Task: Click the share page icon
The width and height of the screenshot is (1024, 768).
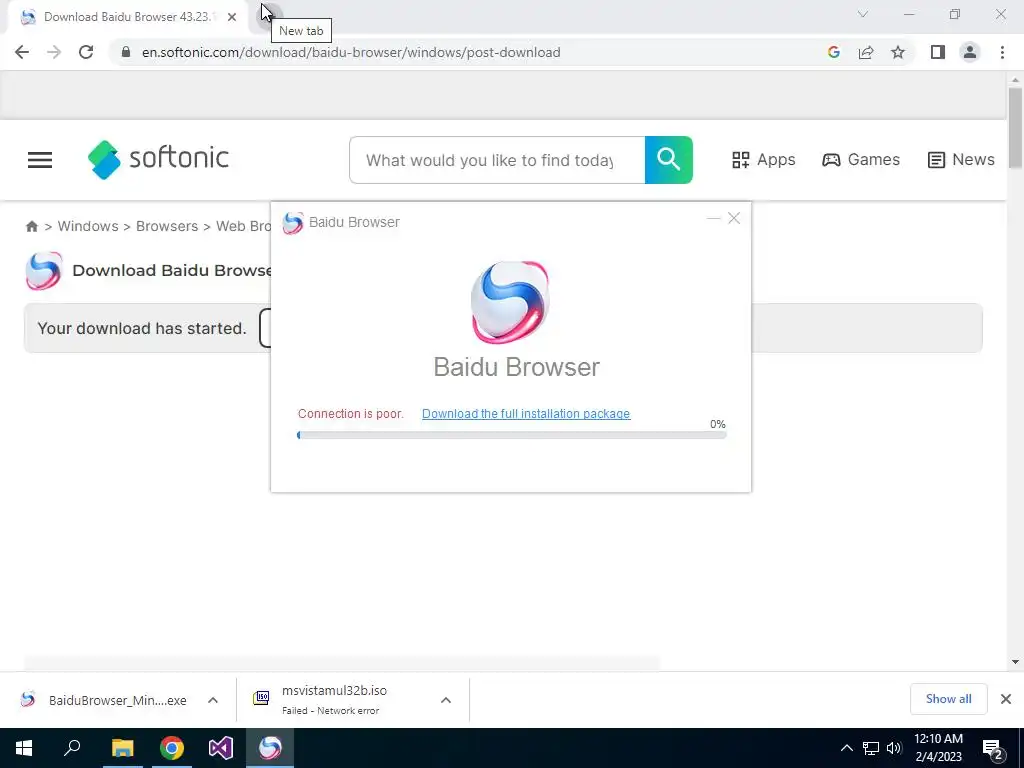Action: (x=866, y=52)
